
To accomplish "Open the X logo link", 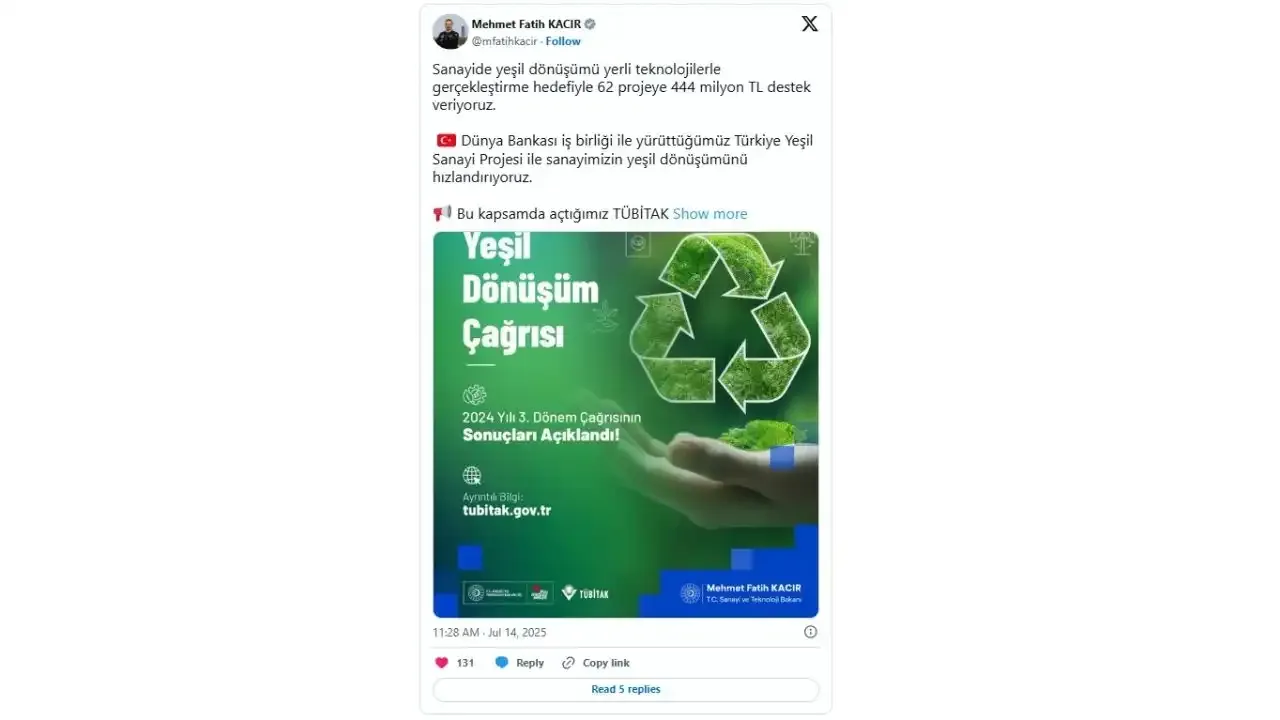I will [809, 24].
